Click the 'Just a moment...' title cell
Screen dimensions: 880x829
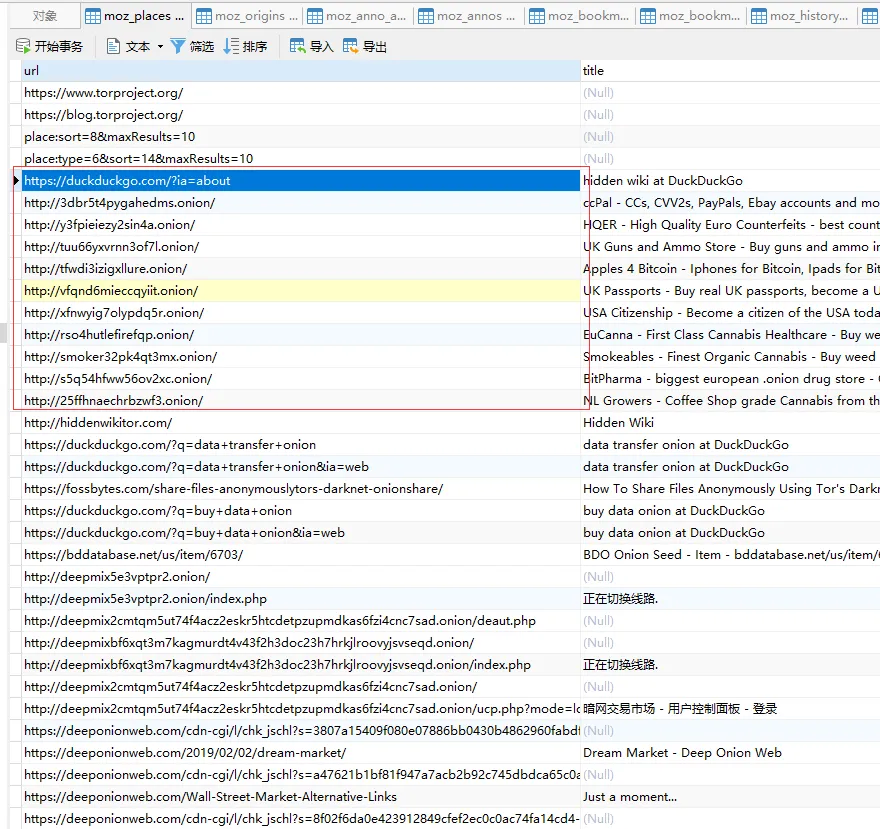tap(730, 796)
